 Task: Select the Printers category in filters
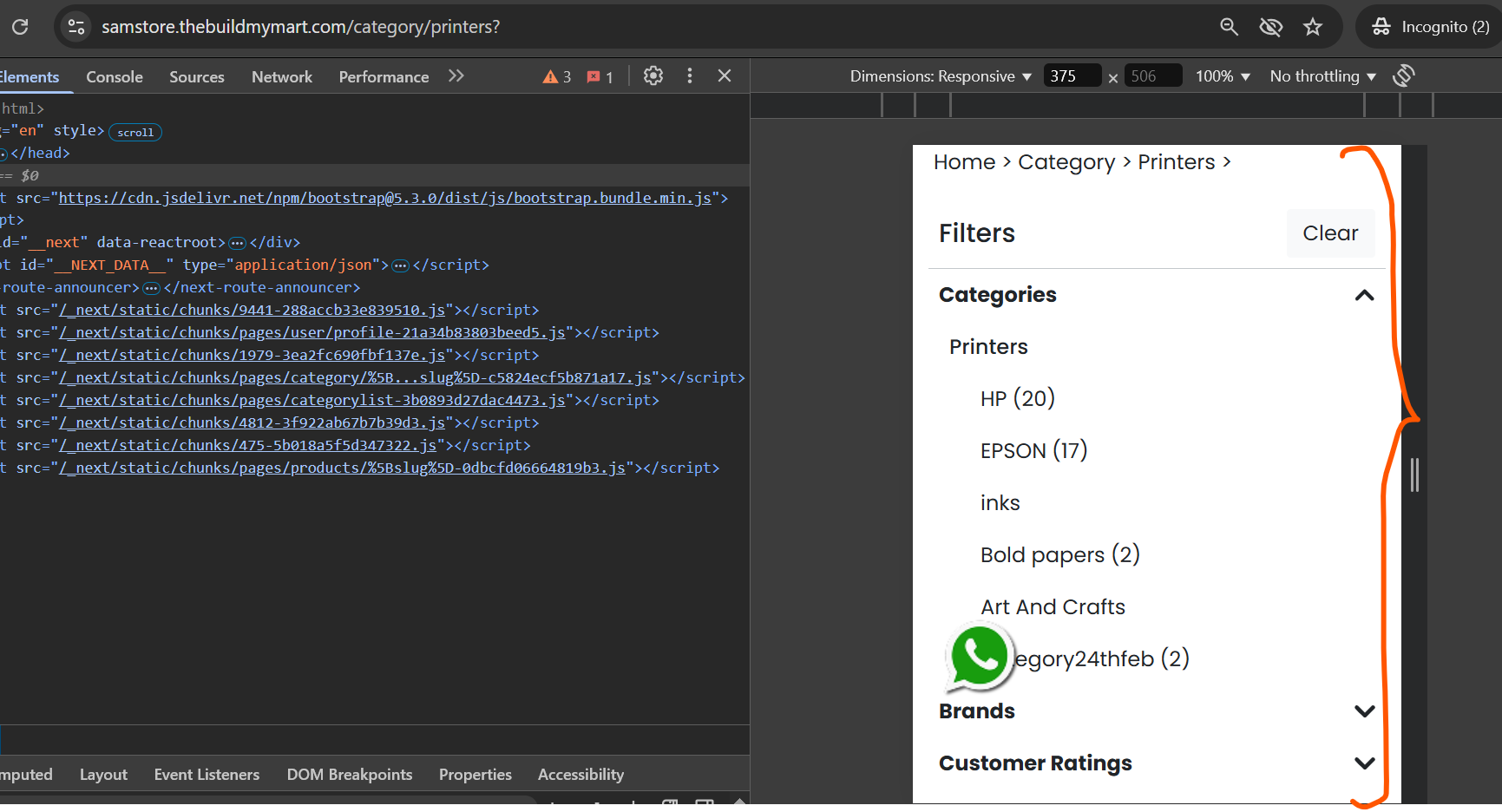[x=988, y=347]
